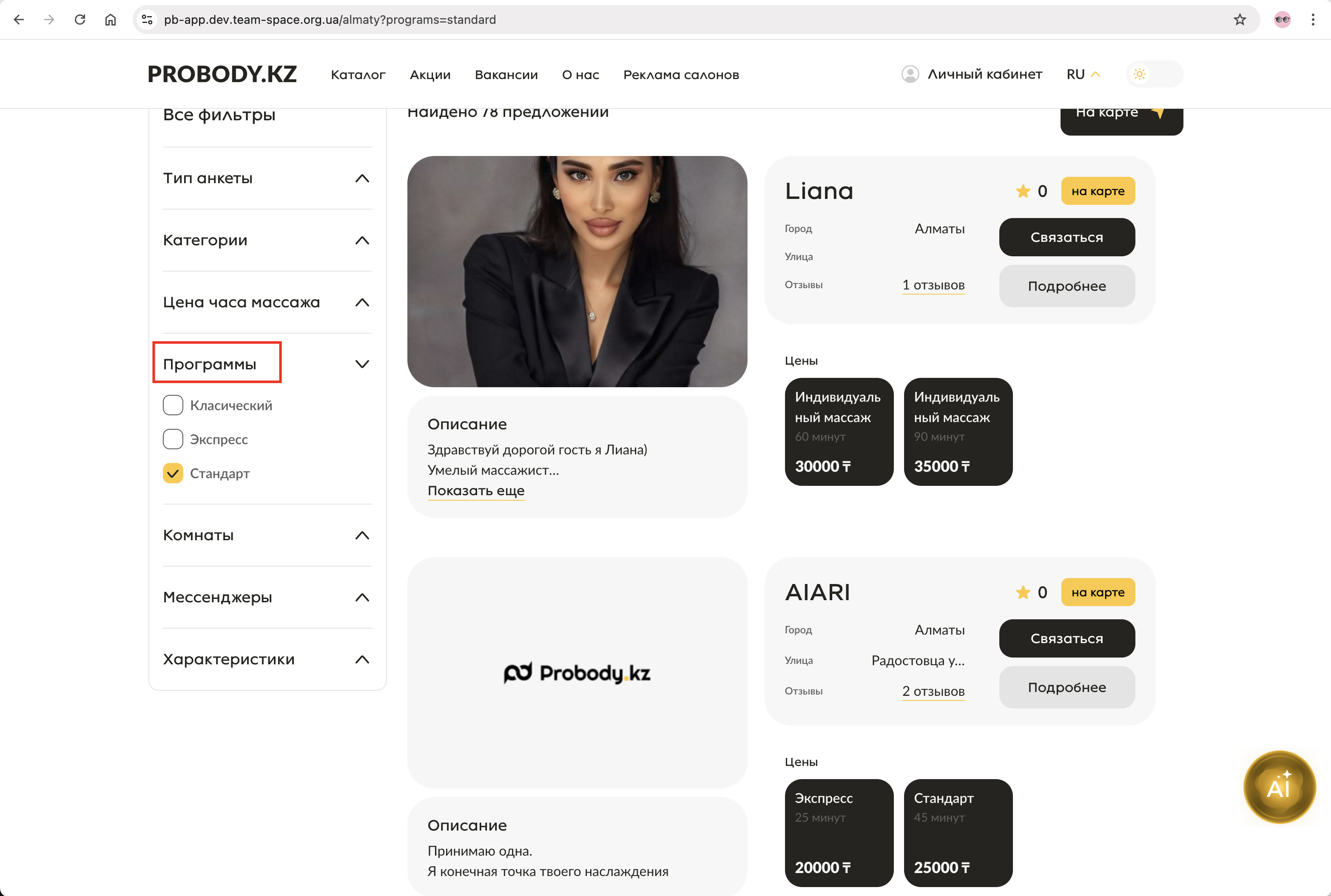The height and width of the screenshot is (896, 1331).
Task: Bookmark page with star icon
Action: point(1240,20)
